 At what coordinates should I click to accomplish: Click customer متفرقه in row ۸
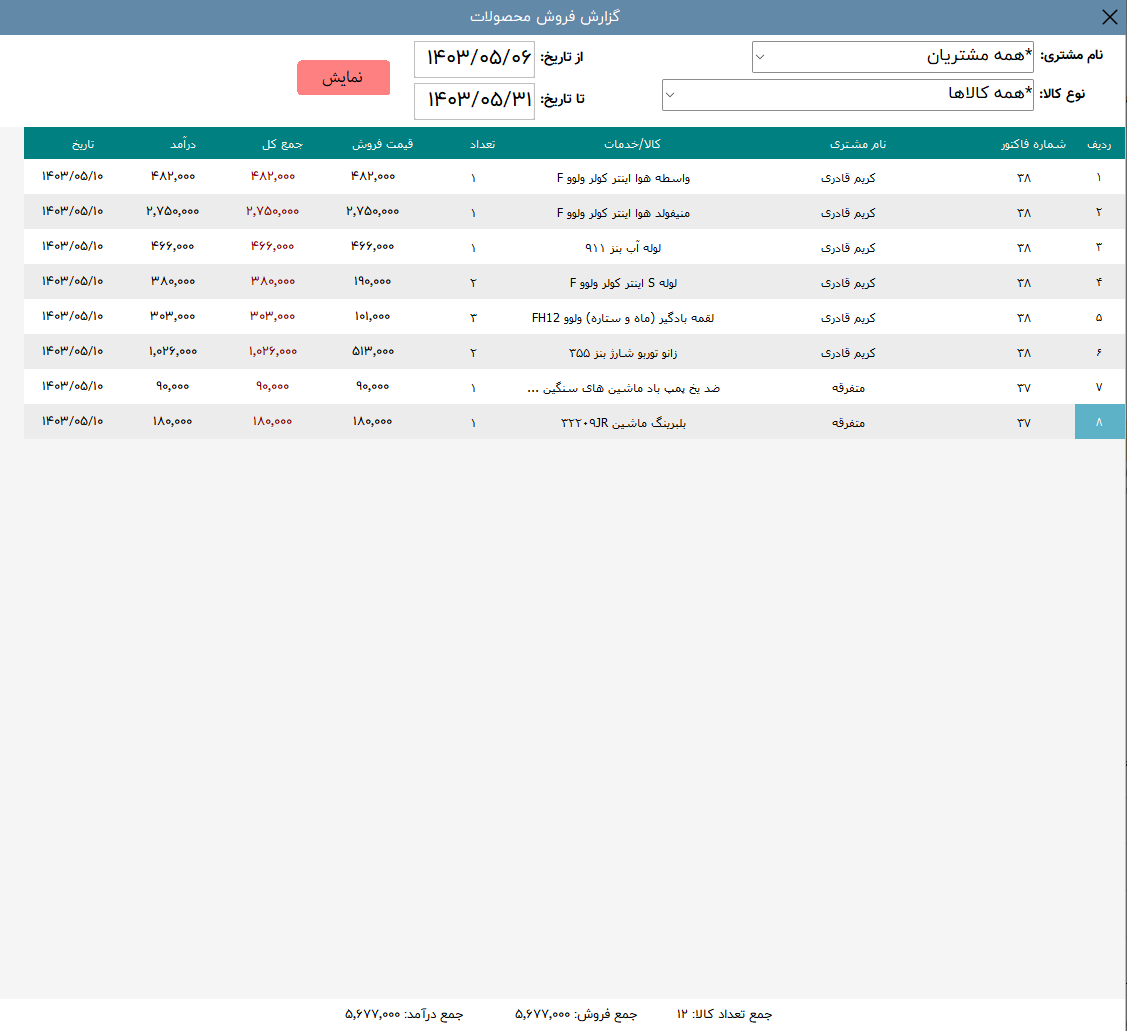(848, 423)
